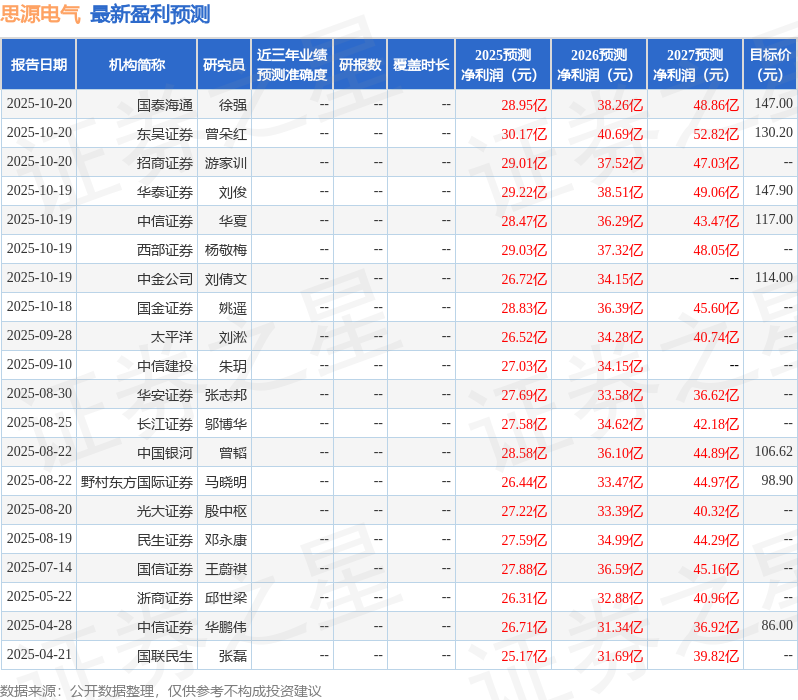Click the 目标价(元) column header
This screenshot has width=798, height=700.
click(771, 65)
